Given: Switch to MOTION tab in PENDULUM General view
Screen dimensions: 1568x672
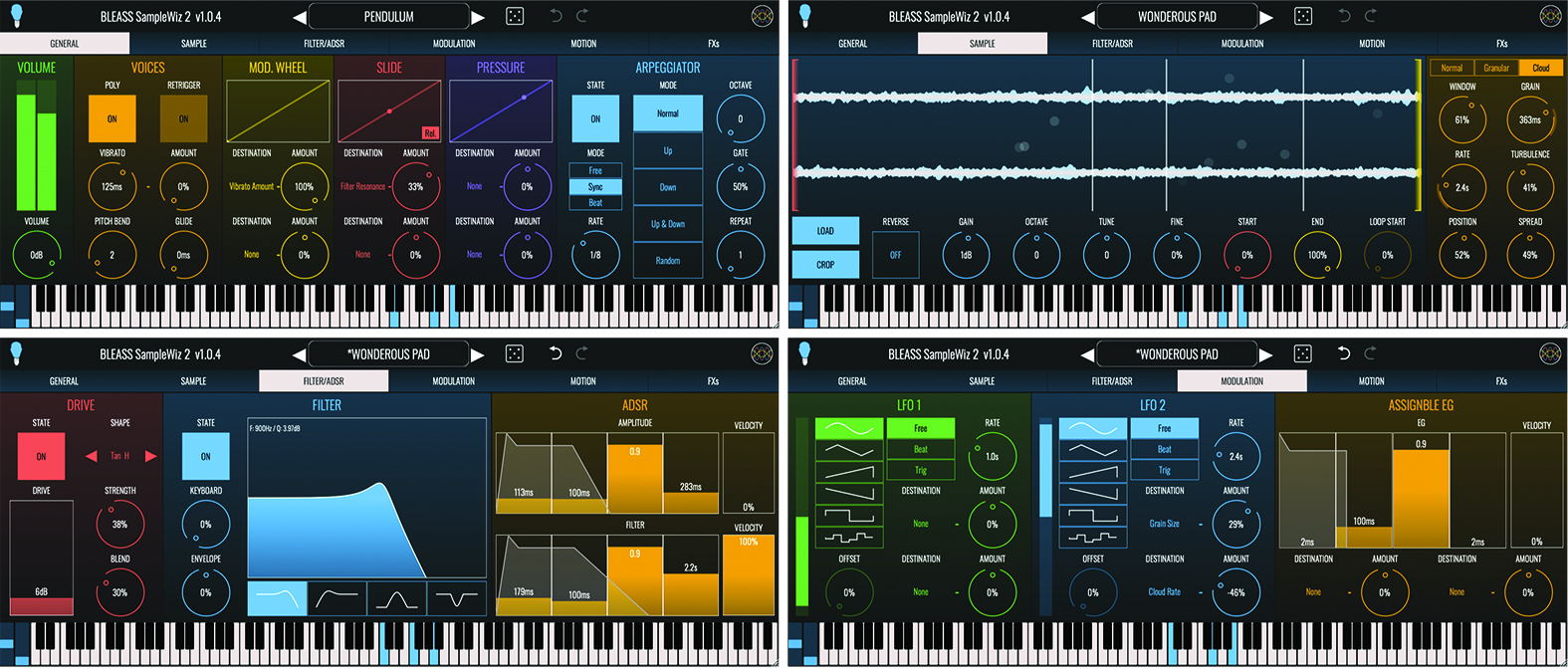Looking at the screenshot, I should coord(583,44).
